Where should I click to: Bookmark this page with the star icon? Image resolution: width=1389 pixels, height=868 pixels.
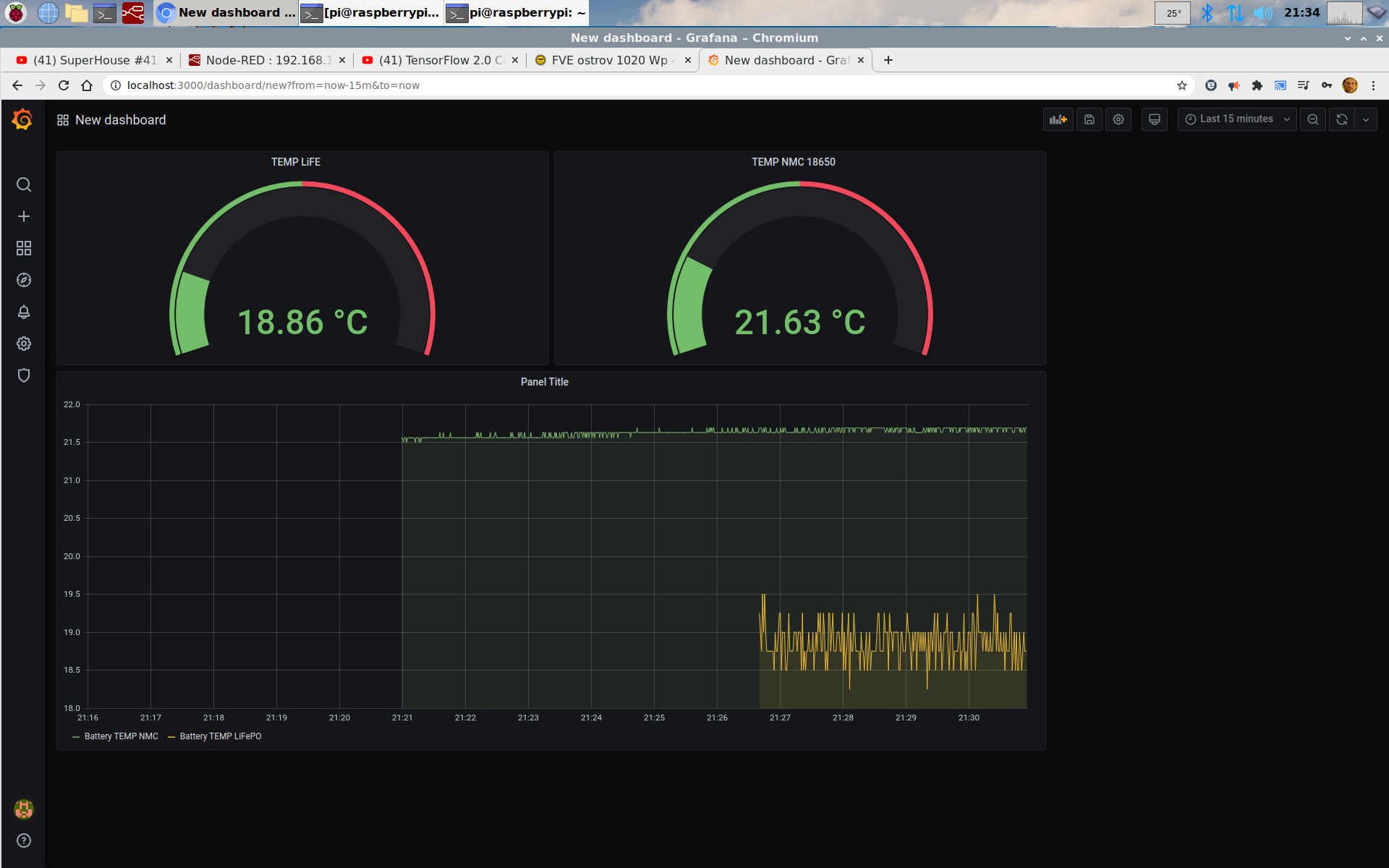pyautogui.click(x=1182, y=85)
